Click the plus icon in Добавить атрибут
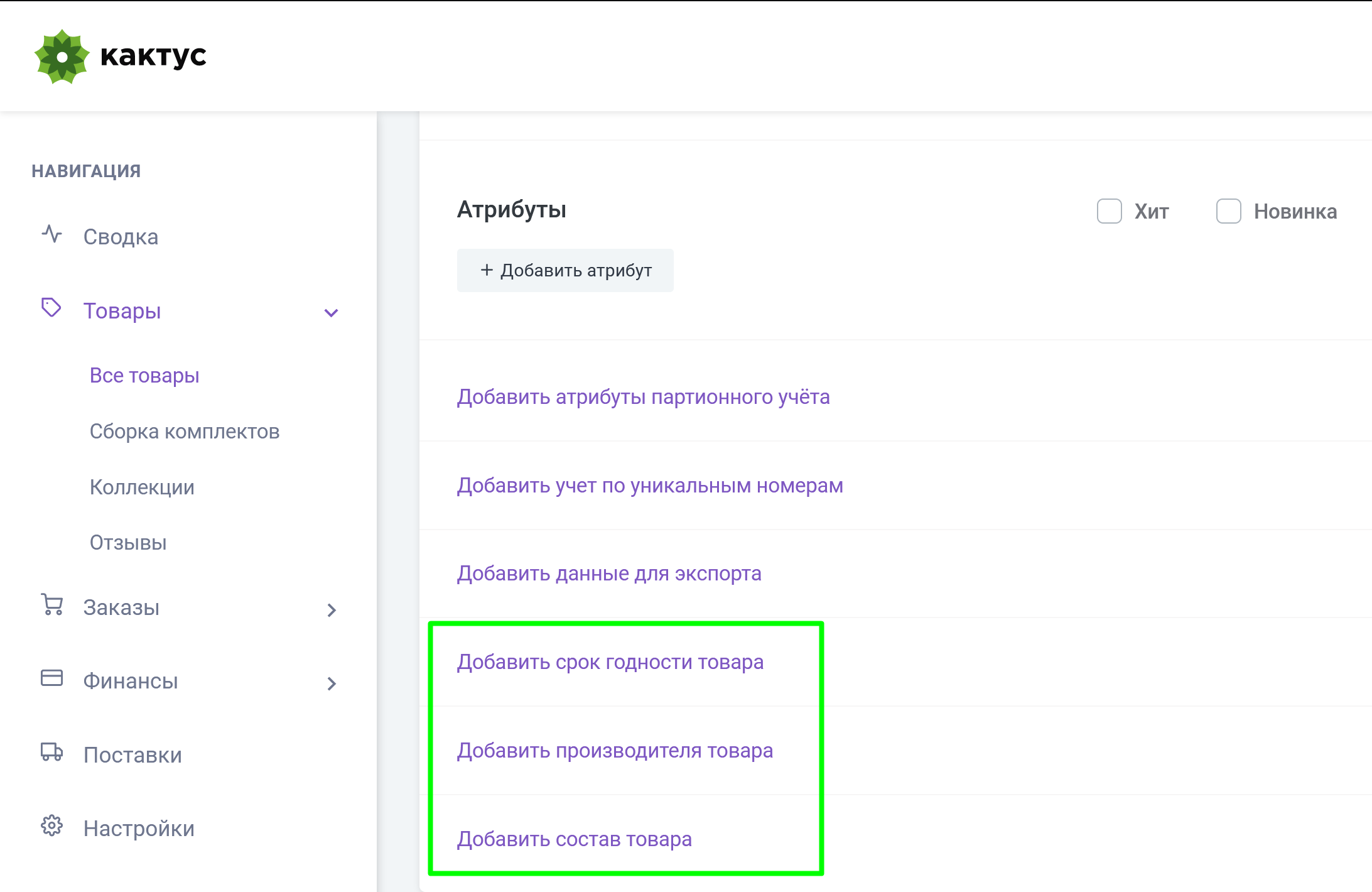Viewport: 1372px width, 892px height. click(487, 270)
